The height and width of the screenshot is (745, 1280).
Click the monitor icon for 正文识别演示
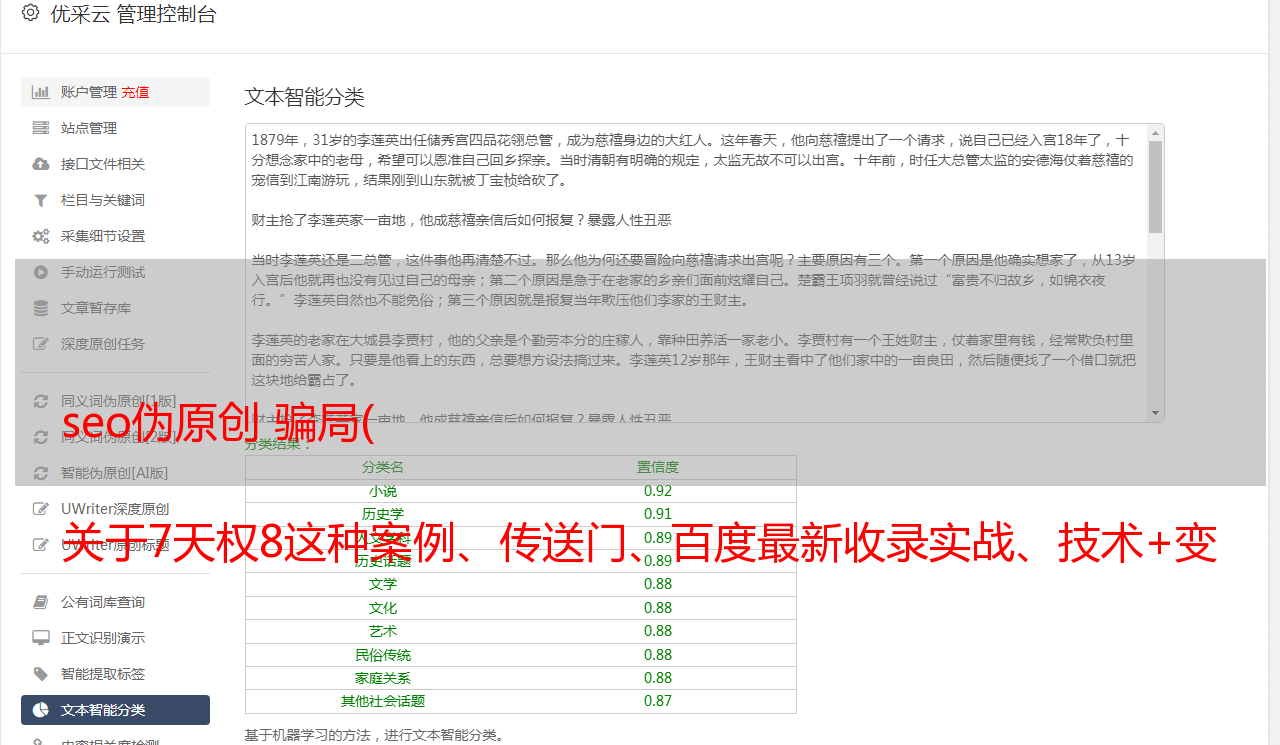coord(41,638)
